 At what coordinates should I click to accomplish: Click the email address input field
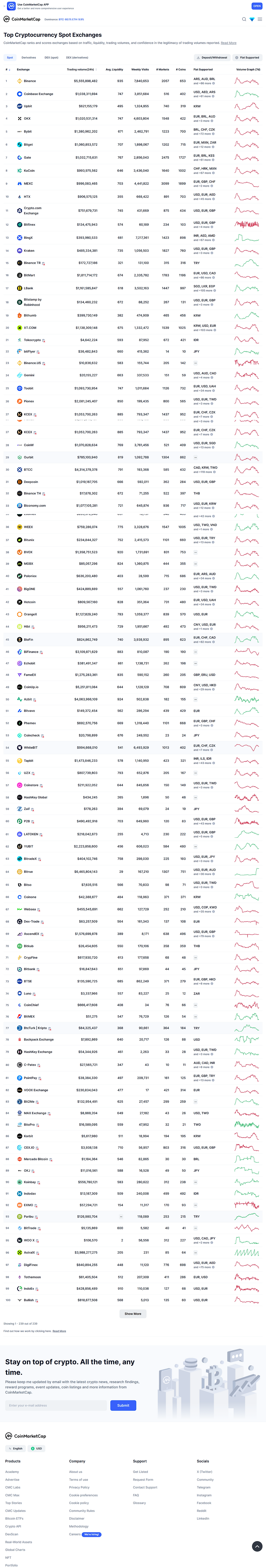coord(56,1405)
